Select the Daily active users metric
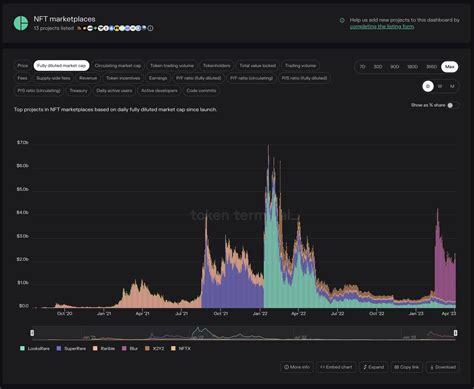 (114, 91)
